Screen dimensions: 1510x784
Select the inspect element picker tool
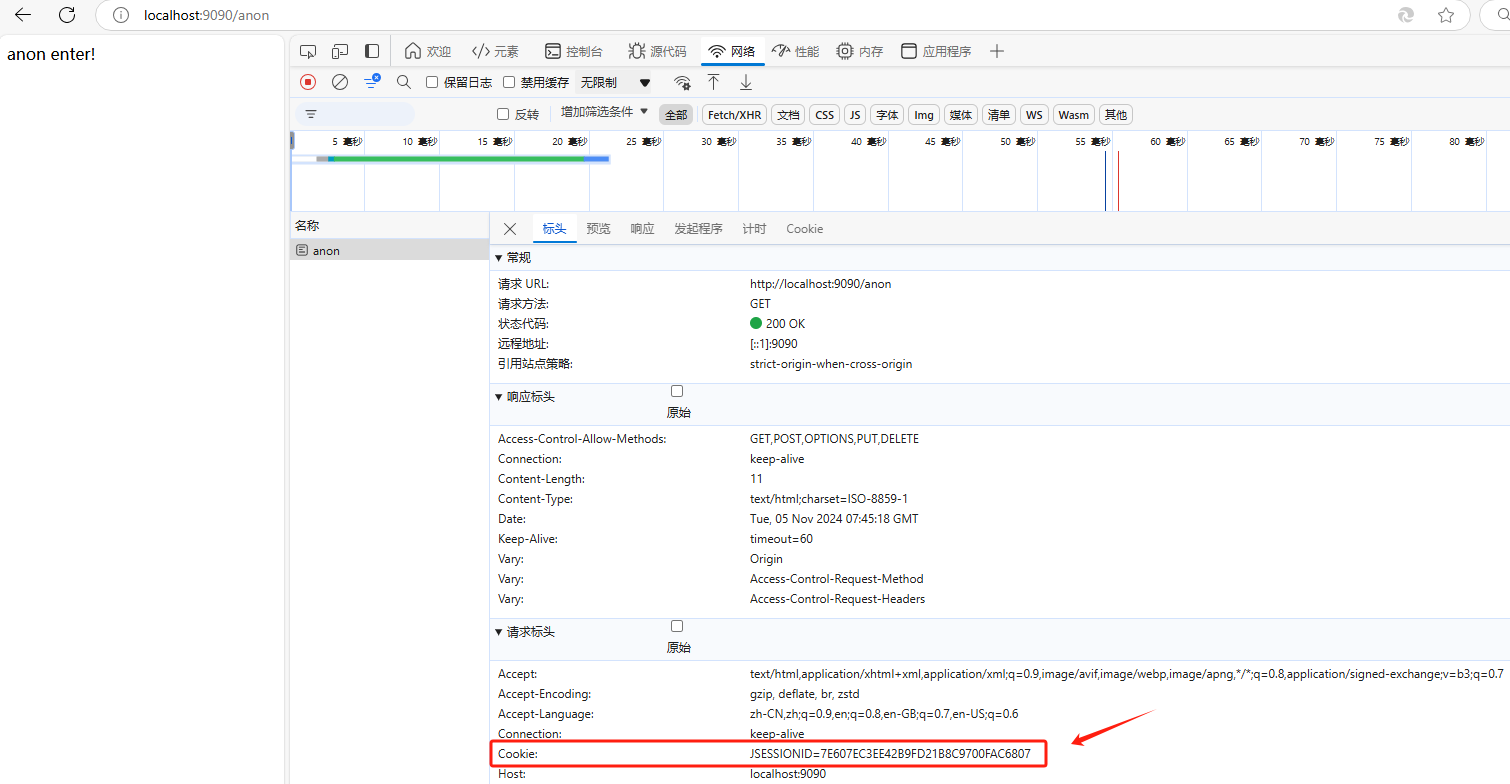pos(308,51)
